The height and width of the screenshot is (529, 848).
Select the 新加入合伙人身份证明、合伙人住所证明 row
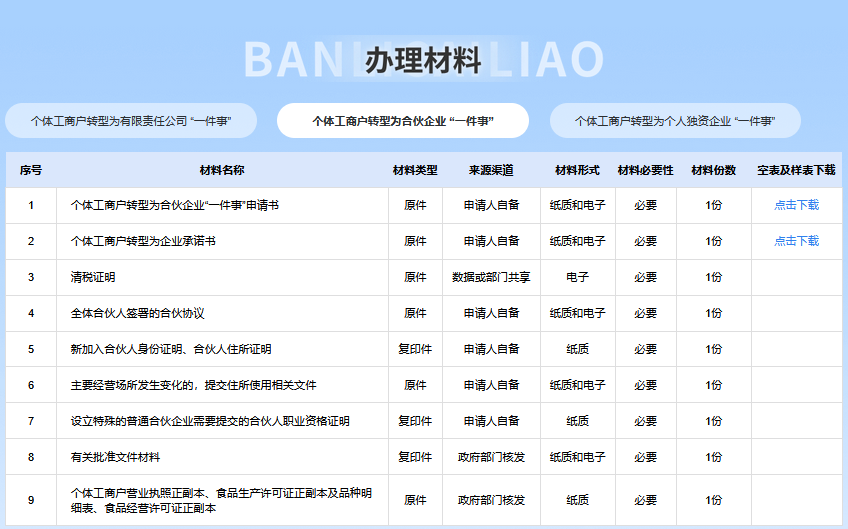[171, 349]
